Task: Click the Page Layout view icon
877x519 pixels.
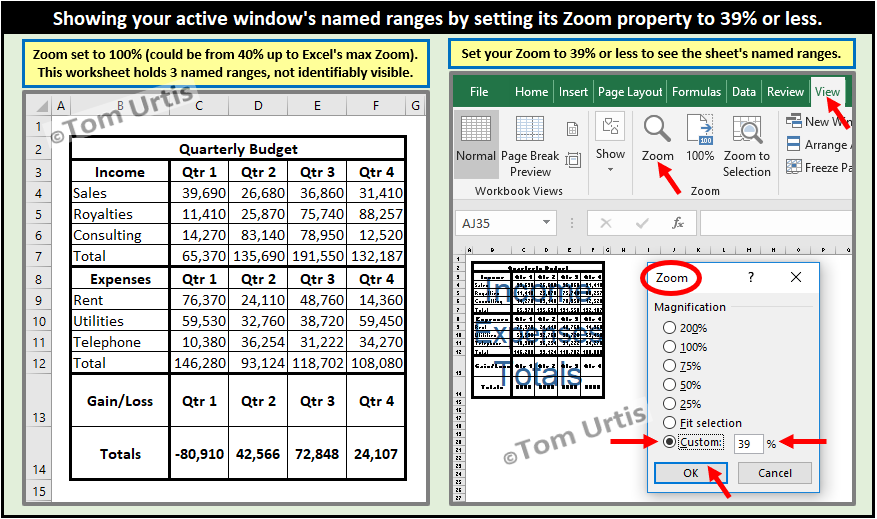Action: pyautogui.click(x=572, y=129)
